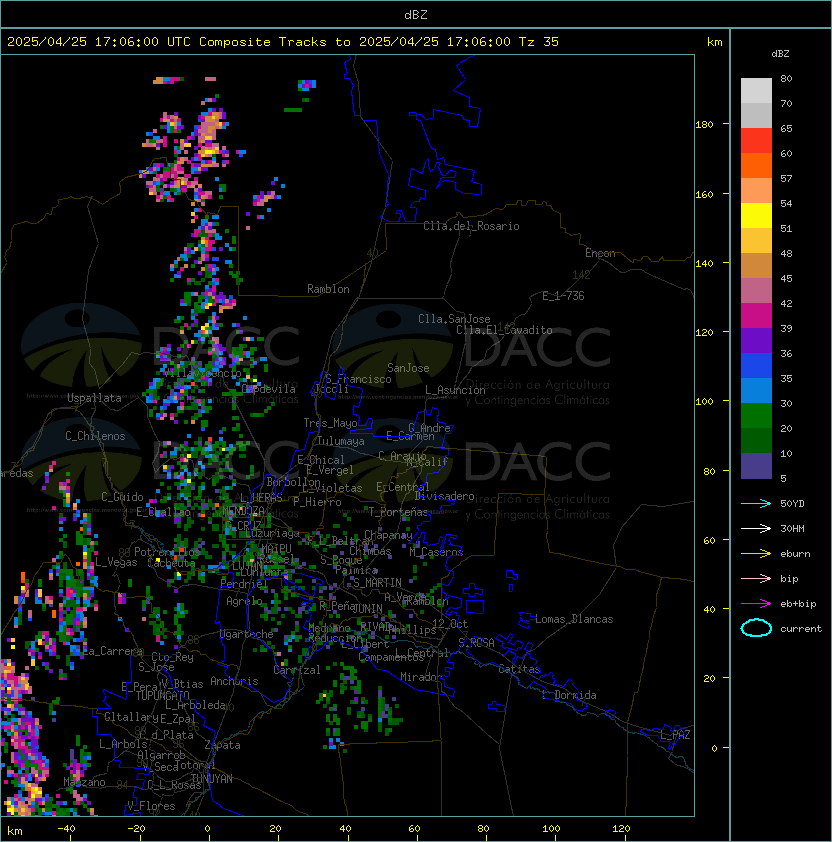Click the pink bip arrow in legend
The image size is (832, 842).
click(x=756, y=578)
